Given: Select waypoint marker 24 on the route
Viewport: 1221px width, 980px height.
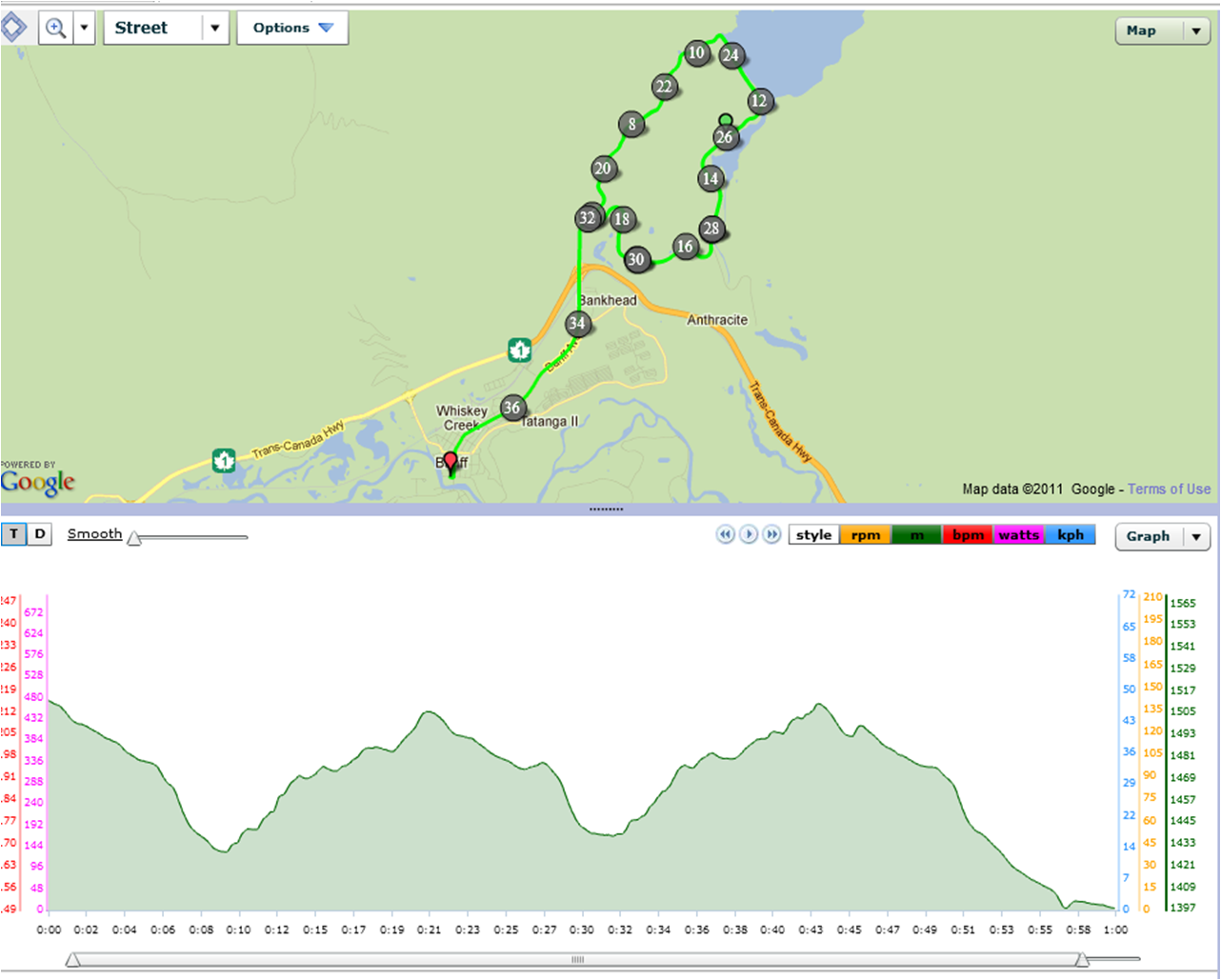Looking at the screenshot, I should click(731, 55).
